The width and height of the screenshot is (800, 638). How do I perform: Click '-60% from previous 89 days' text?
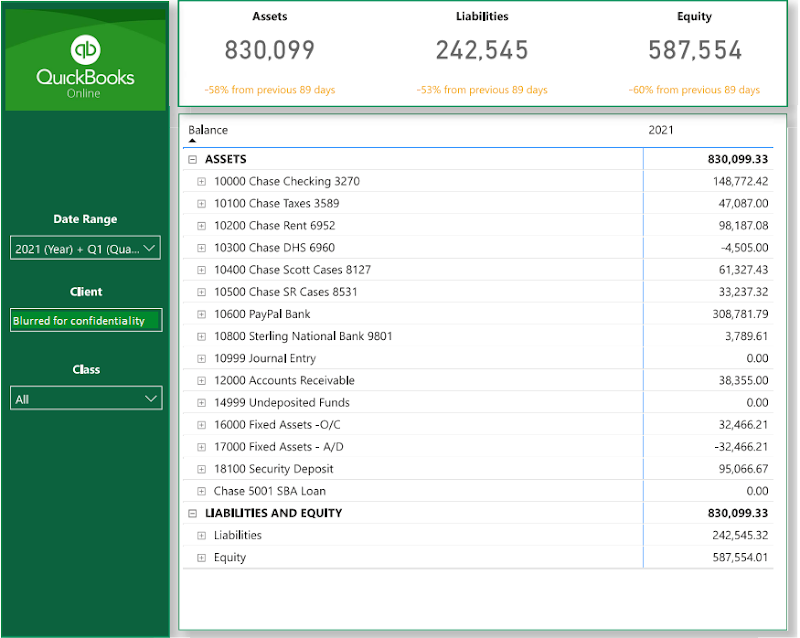pos(694,90)
